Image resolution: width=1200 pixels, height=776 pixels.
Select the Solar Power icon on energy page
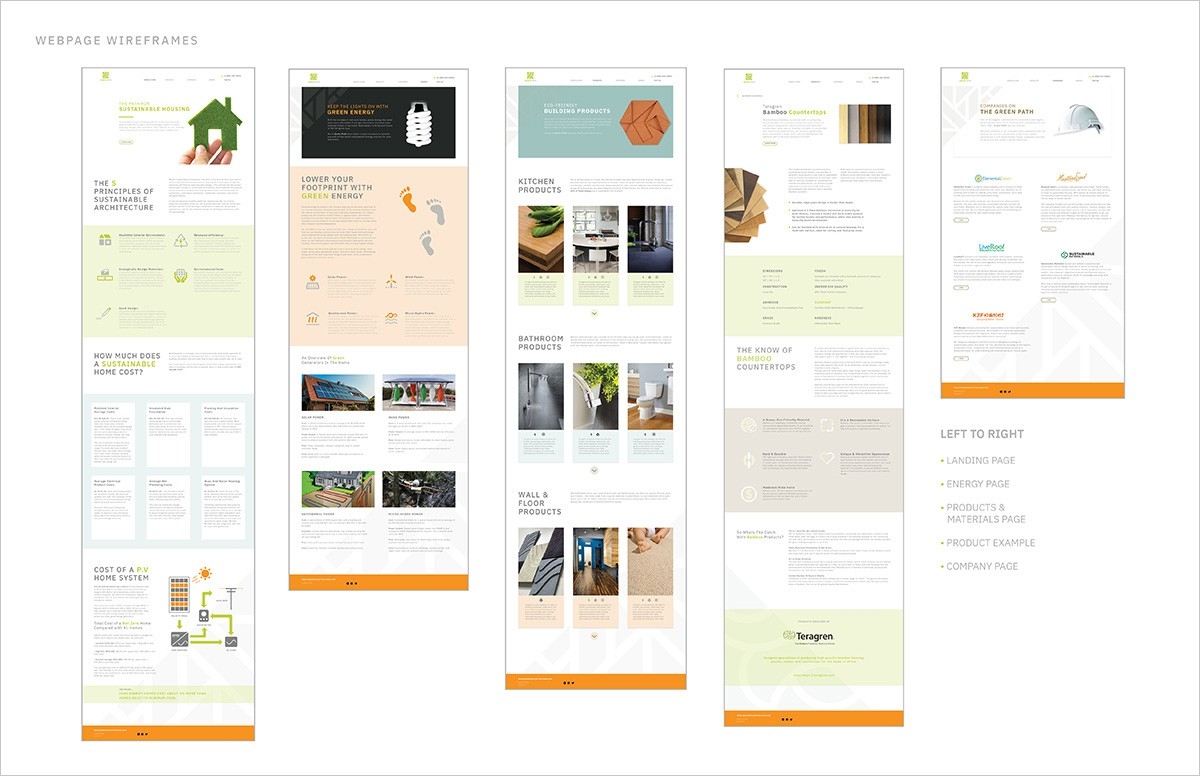tap(312, 281)
